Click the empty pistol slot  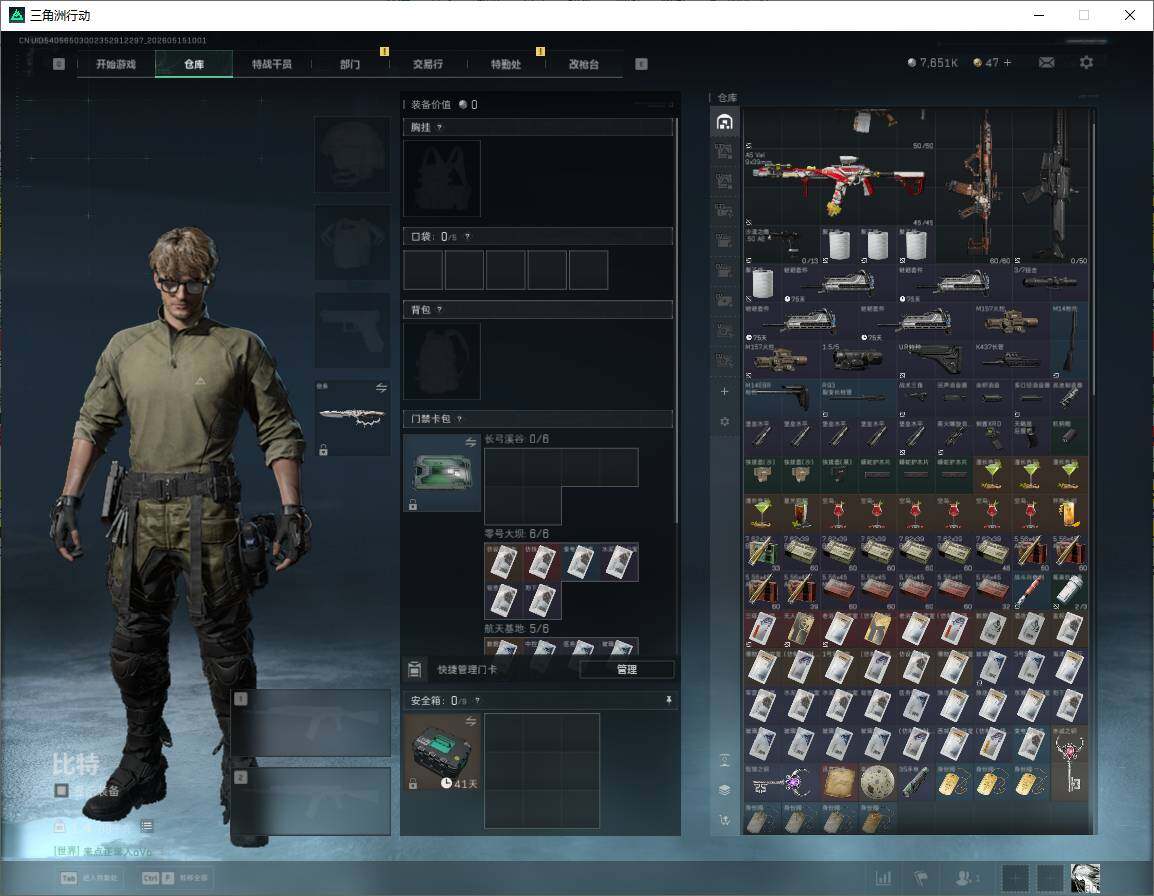tap(353, 330)
